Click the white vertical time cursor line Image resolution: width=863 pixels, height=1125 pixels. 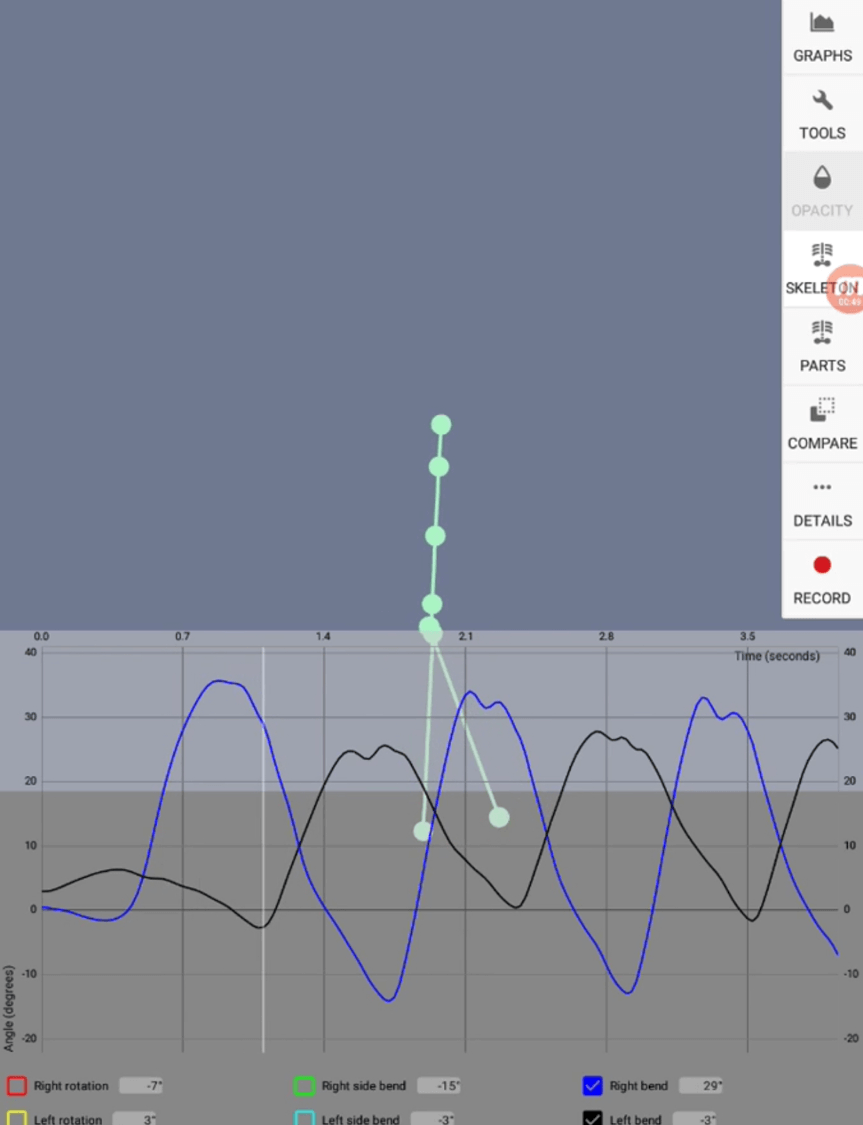pyautogui.click(x=263, y=850)
